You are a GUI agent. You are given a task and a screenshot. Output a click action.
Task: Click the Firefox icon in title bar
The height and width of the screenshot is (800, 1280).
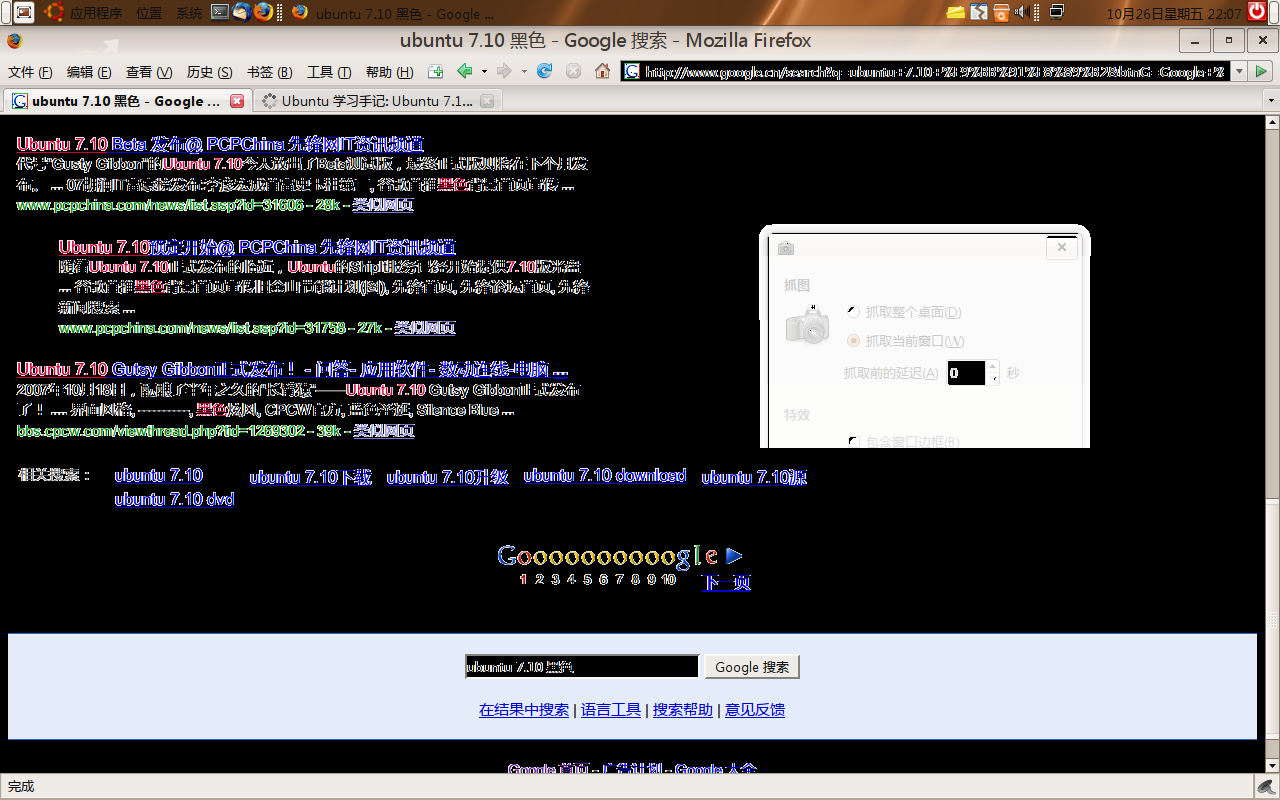point(14,41)
